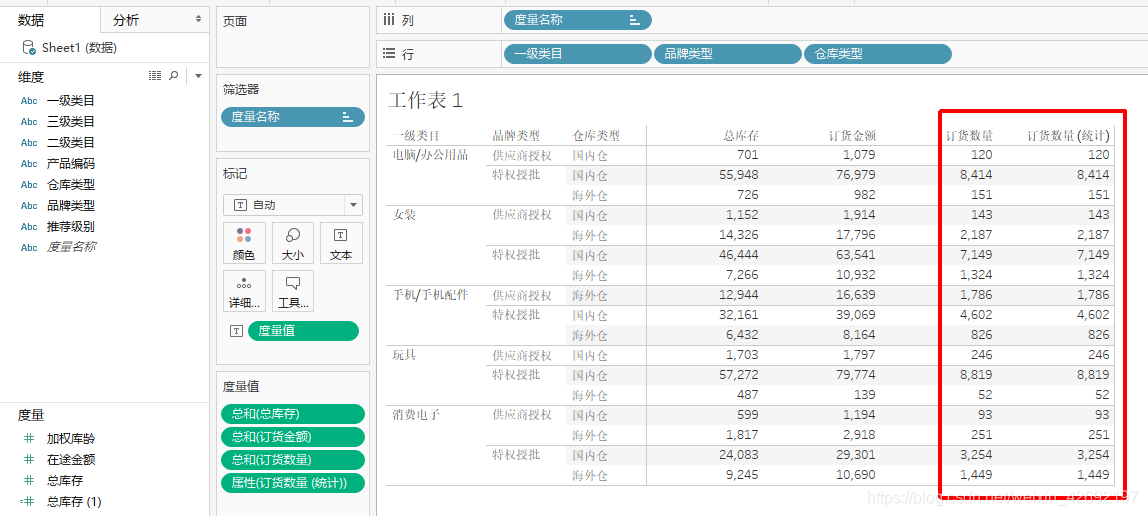Click the 度量值 pill on the marks card
This screenshot has height=516, width=1148.
[304, 331]
